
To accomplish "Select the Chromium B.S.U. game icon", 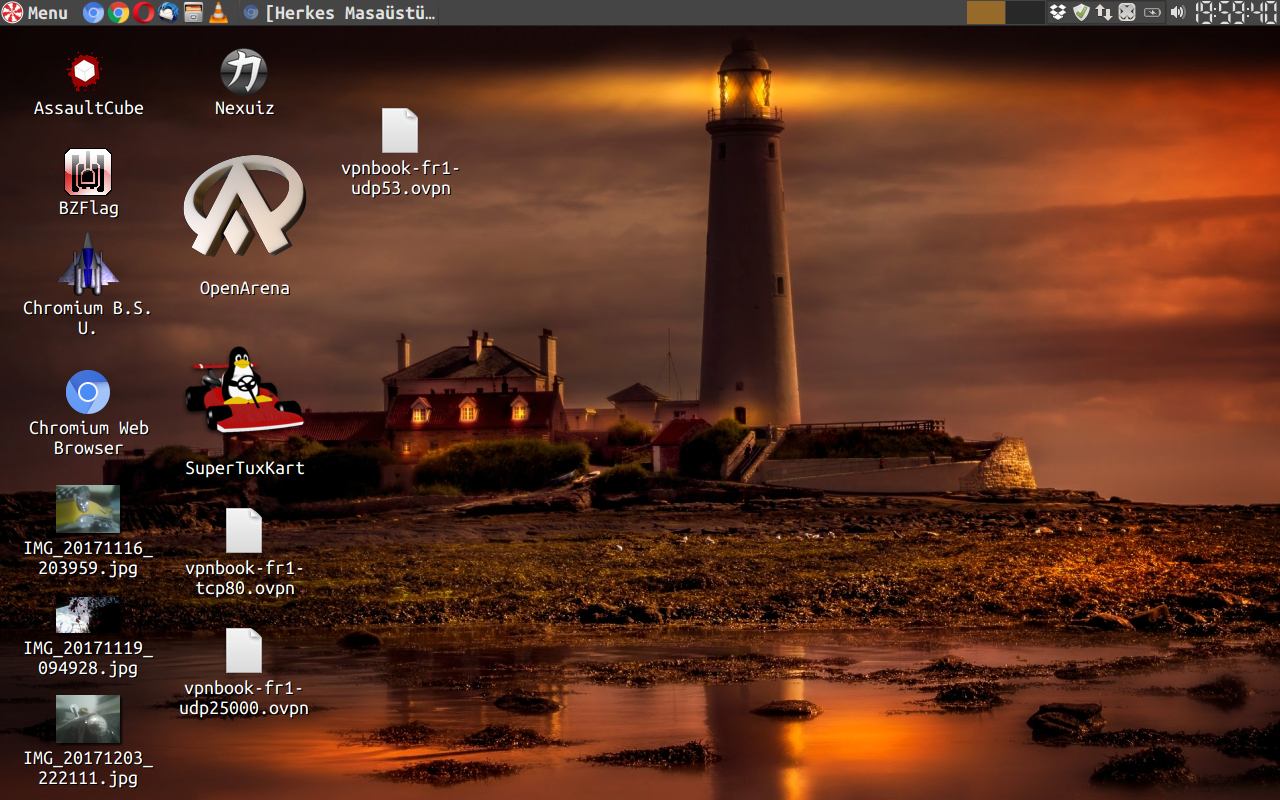I will [88, 263].
